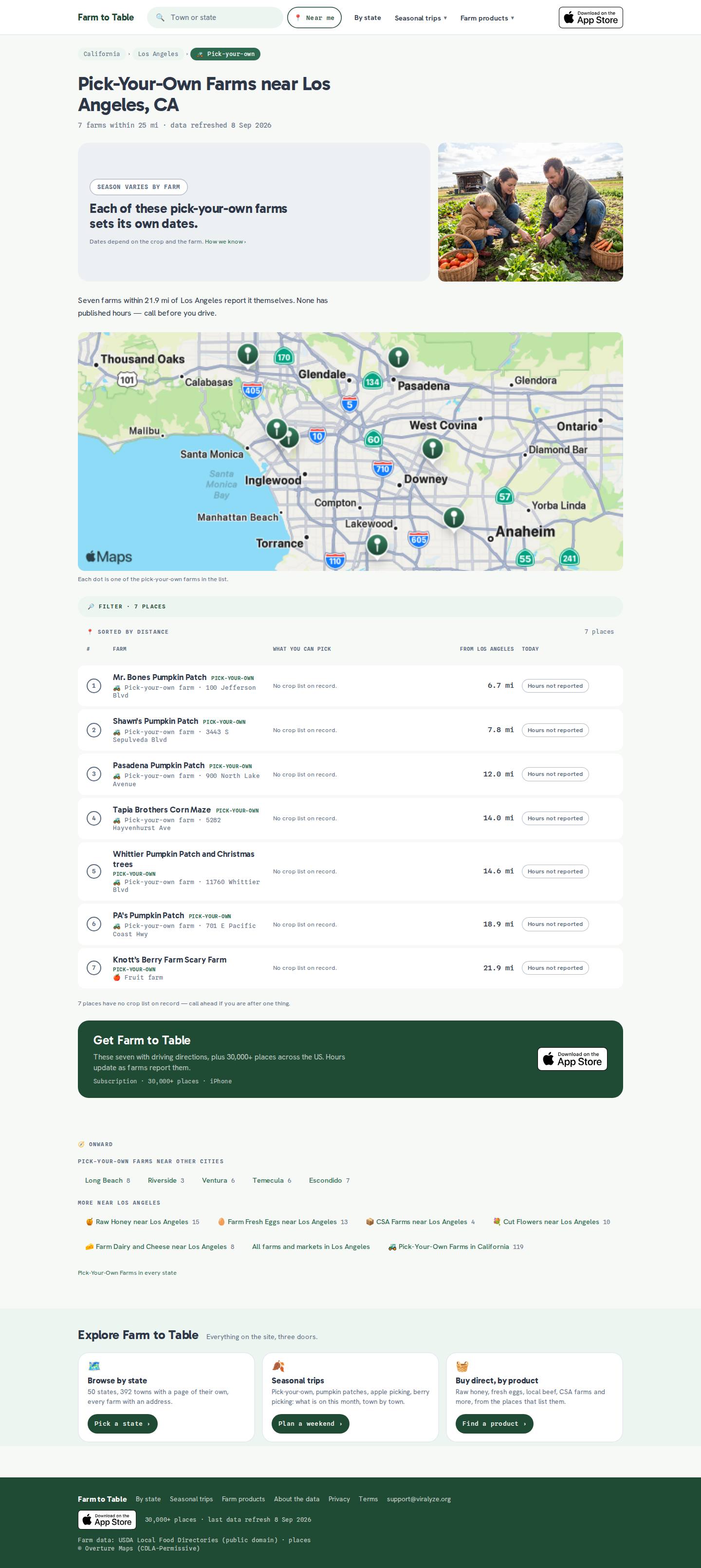Click the map icon on Browse by state card
This screenshot has height=1568, width=701.
(93, 1366)
